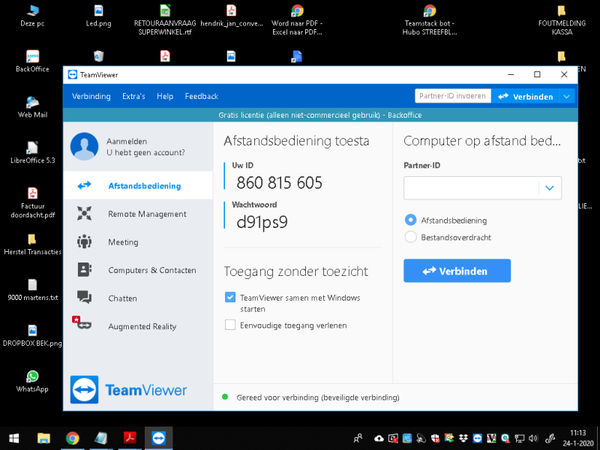Select BackOffice desktop icon
The image size is (600, 450).
[x=32, y=61]
